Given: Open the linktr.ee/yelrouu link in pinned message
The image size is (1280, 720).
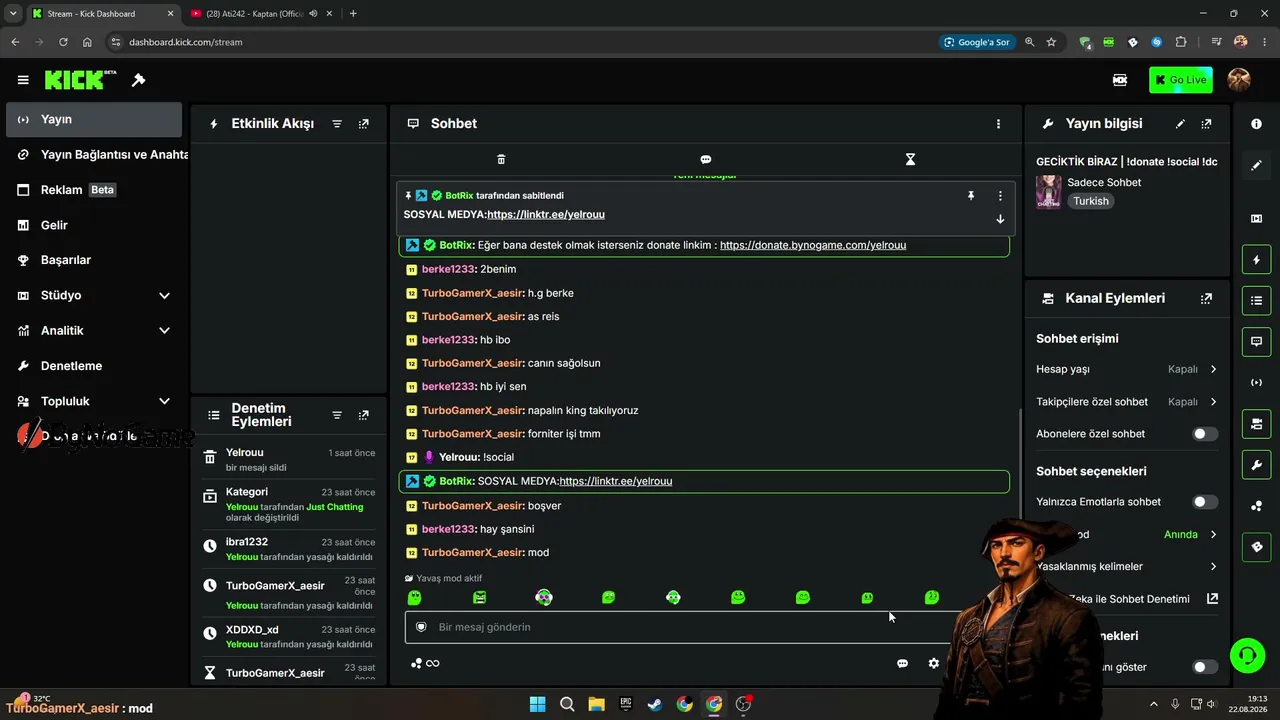Looking at the screenshot, I should [x=546, y=214].
